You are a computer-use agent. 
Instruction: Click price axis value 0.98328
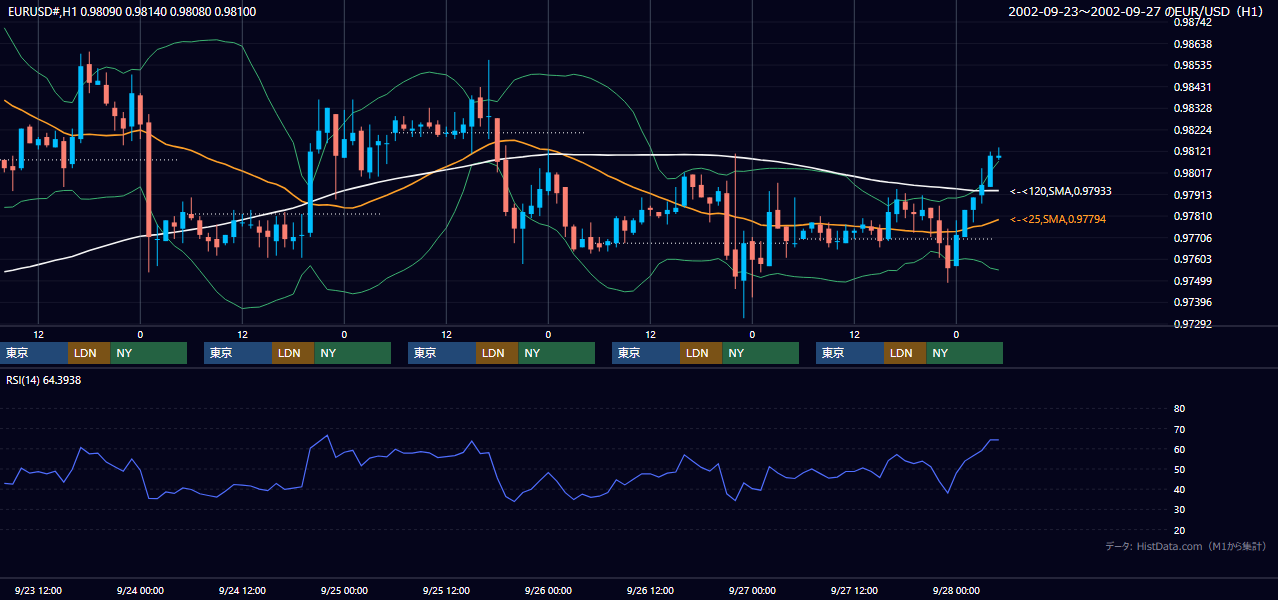(x=1192, y=108)
